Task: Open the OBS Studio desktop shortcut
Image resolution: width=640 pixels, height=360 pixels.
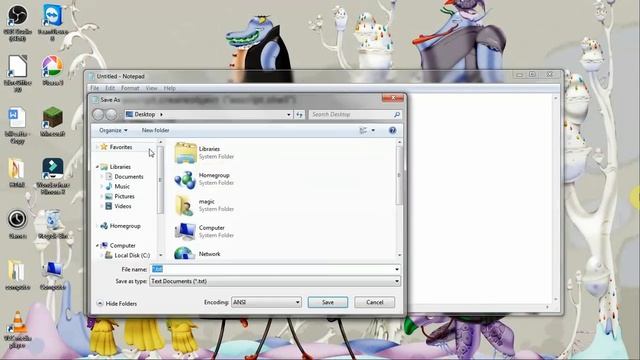Action: click(x=17, y=22)
